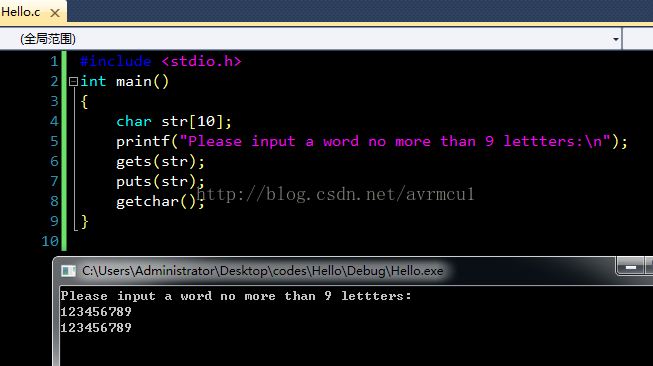The image size is (653, 366).
Task: Click second '123456789' output line in console
Action: 96,328
